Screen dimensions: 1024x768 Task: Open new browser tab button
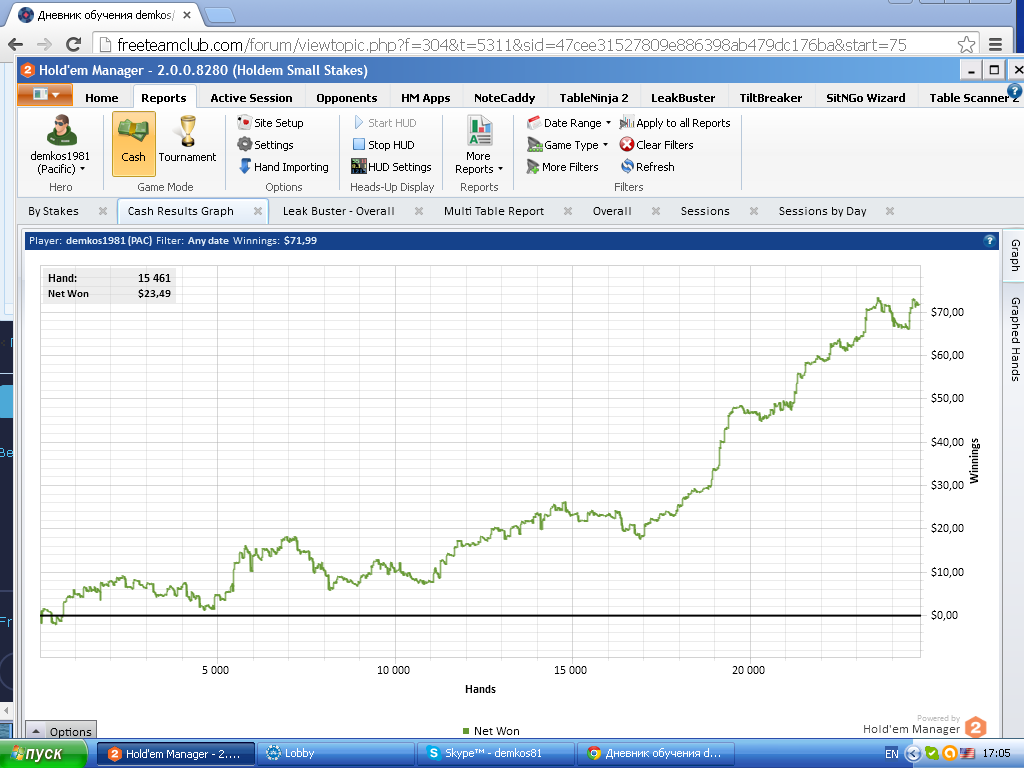(219, 15)
